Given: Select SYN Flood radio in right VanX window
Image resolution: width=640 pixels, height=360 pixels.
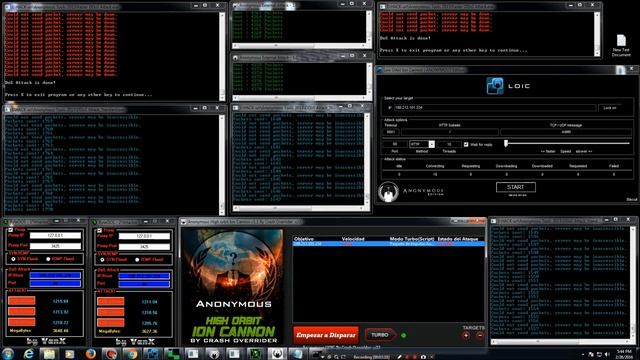Looking at the screenshot, I should click(x=102, y=260).
